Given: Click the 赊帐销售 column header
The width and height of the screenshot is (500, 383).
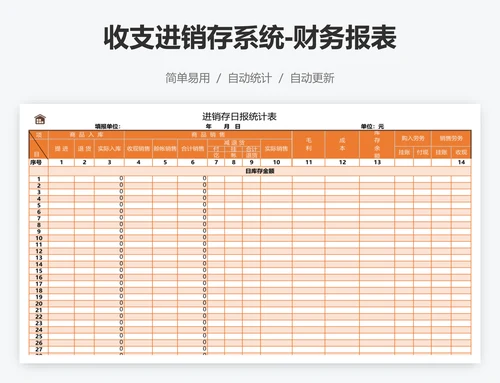Looking at the screenshot, I should click(165, 149).
